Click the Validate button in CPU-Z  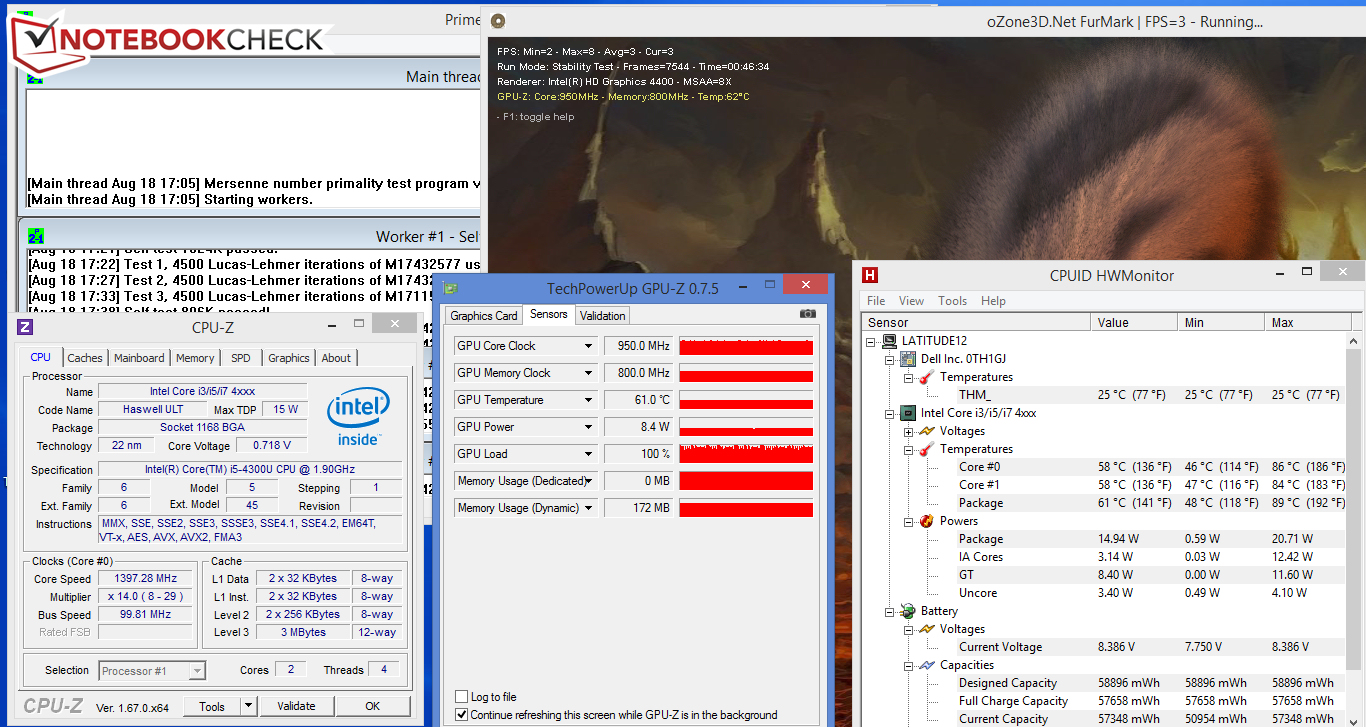pyautogui.click(x=296, y=706)
